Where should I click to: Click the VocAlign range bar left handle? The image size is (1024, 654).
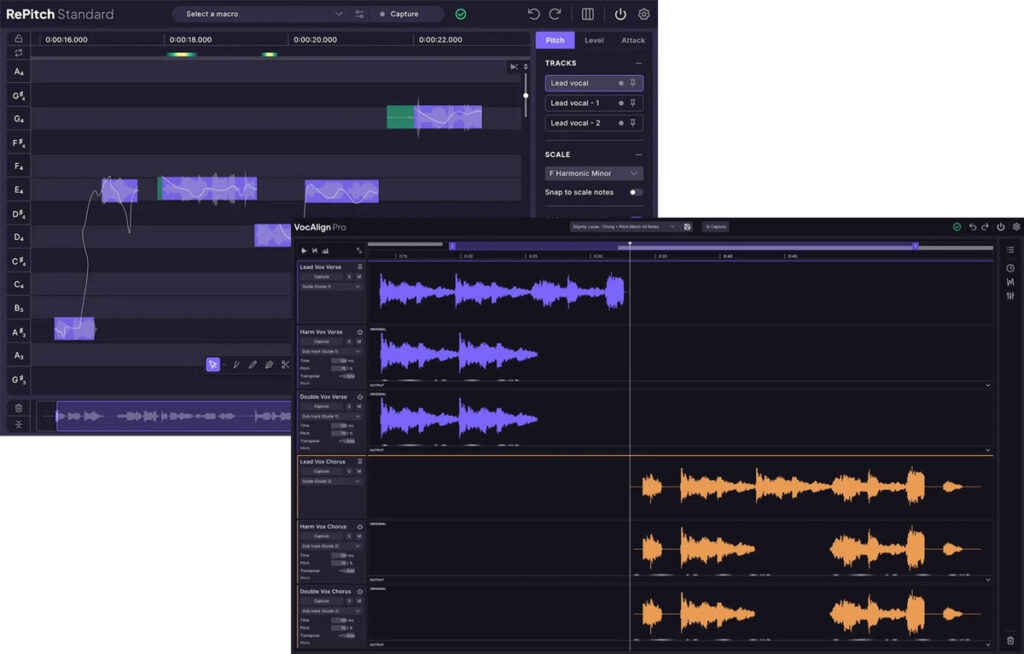[452, 246]
